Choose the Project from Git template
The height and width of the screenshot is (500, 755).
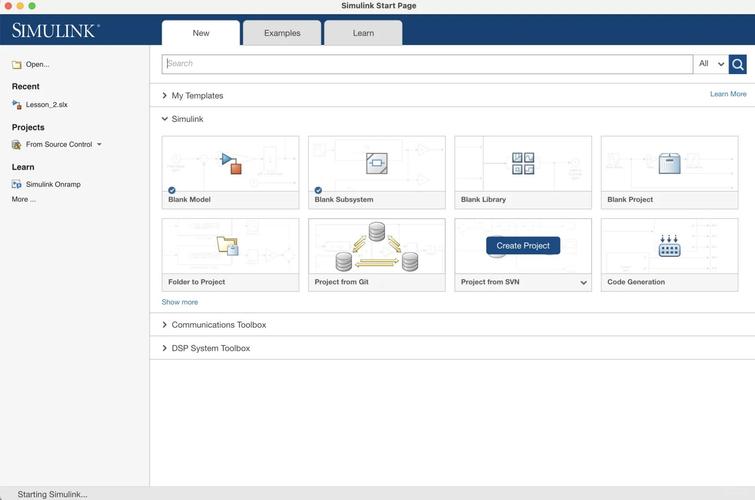[x=376, y=246]
